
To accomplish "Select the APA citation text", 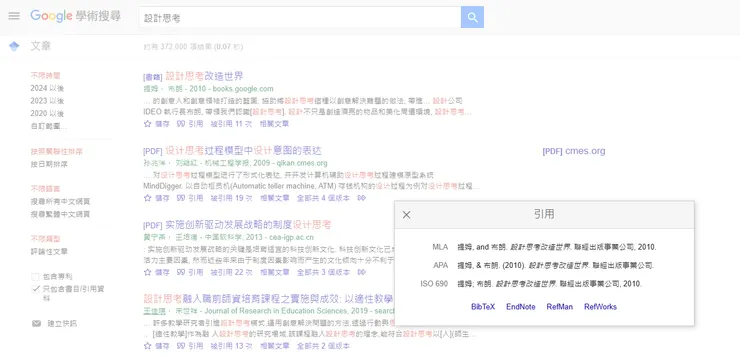I will pyautogui.click(x=555, y=265).
